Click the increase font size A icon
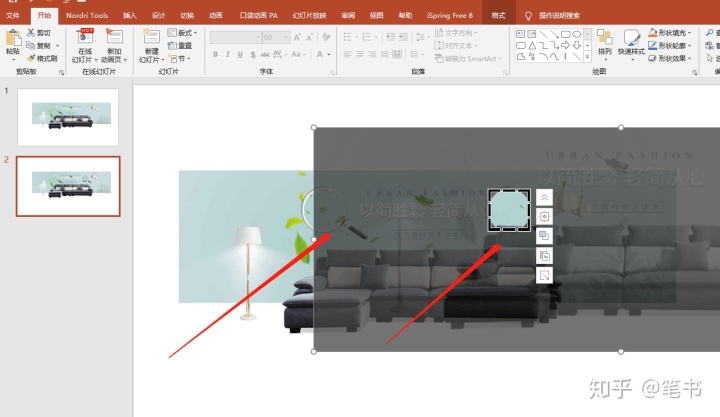 (x=297, y=37)
